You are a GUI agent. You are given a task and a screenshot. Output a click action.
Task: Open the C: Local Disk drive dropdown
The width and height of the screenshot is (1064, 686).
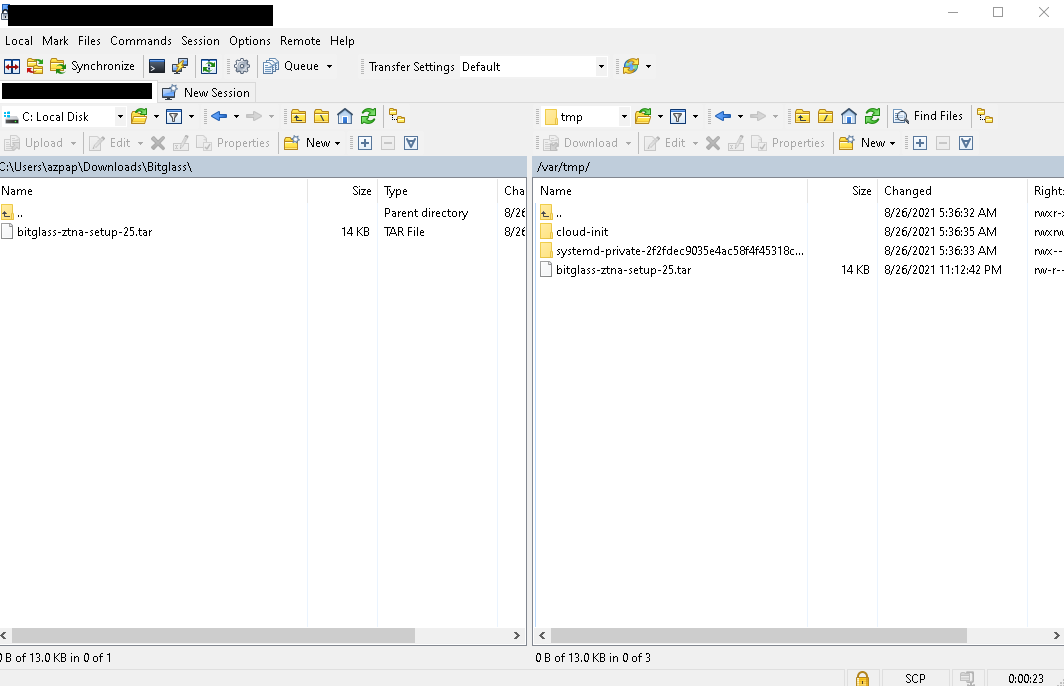(x=120, y=117)
